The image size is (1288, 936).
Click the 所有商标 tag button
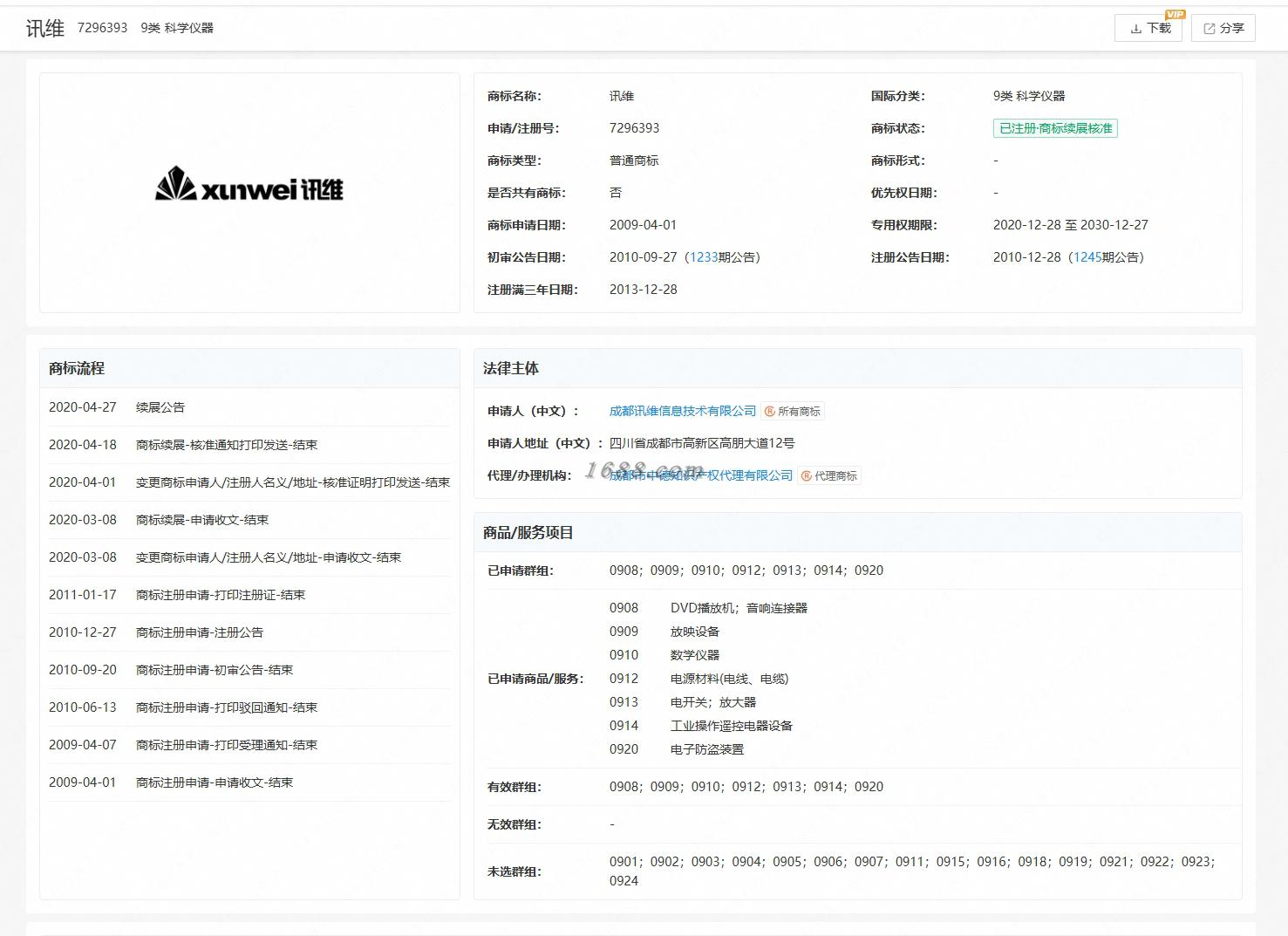pyautogui.click(x=793, y=411)
